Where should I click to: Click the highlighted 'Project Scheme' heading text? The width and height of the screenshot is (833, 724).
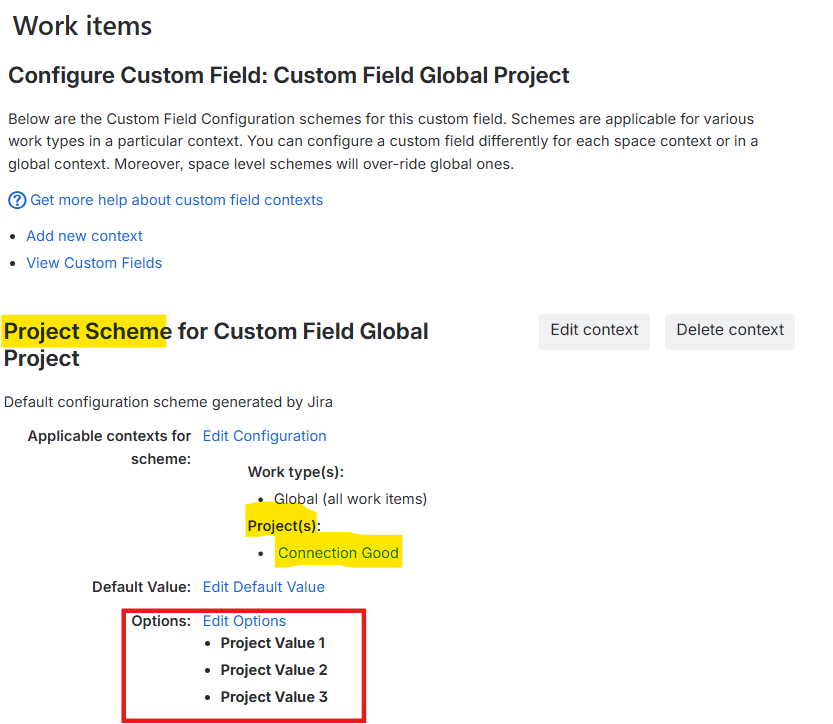[88, 331]
